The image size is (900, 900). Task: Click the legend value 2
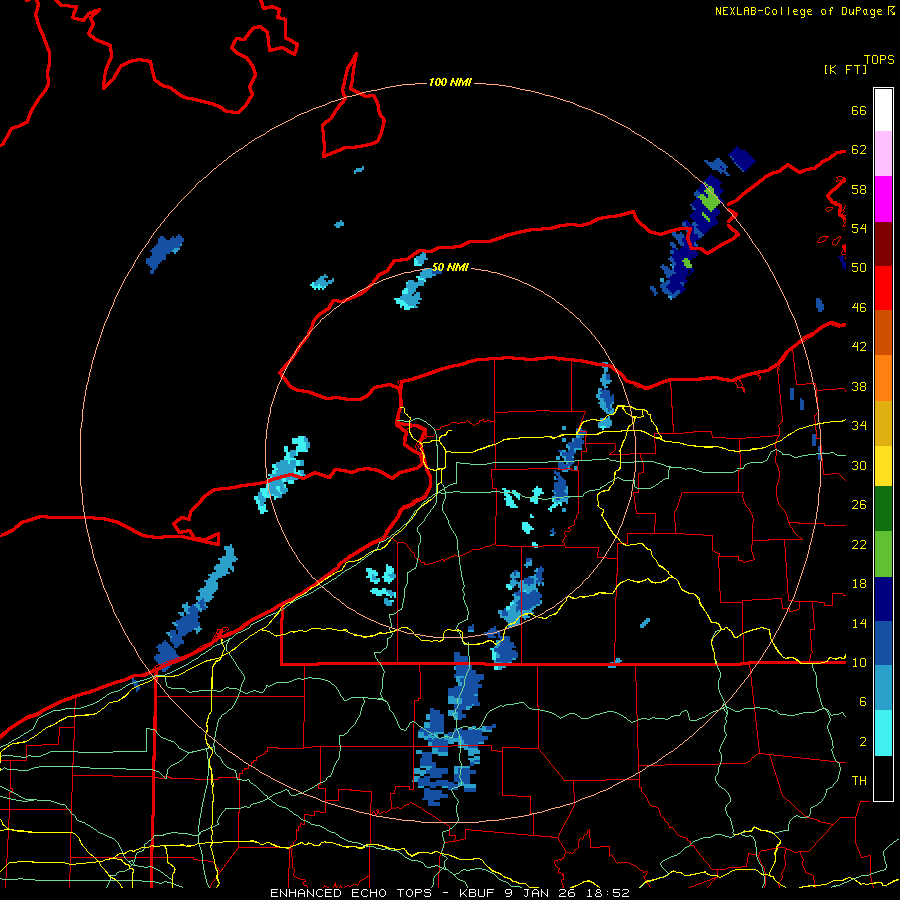tap(863, 741)
